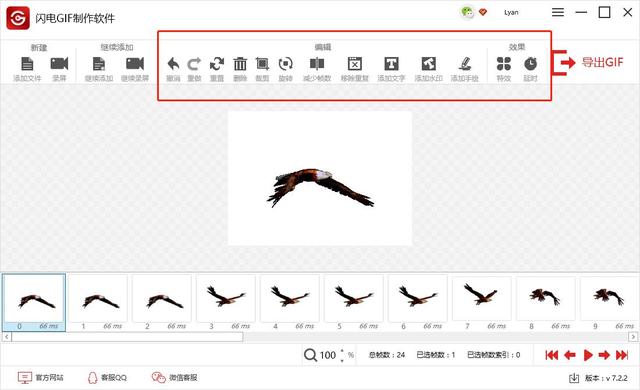Click the Delay (延时) clock icon
This screenshot has height=390, width=640.
(530, 64)
